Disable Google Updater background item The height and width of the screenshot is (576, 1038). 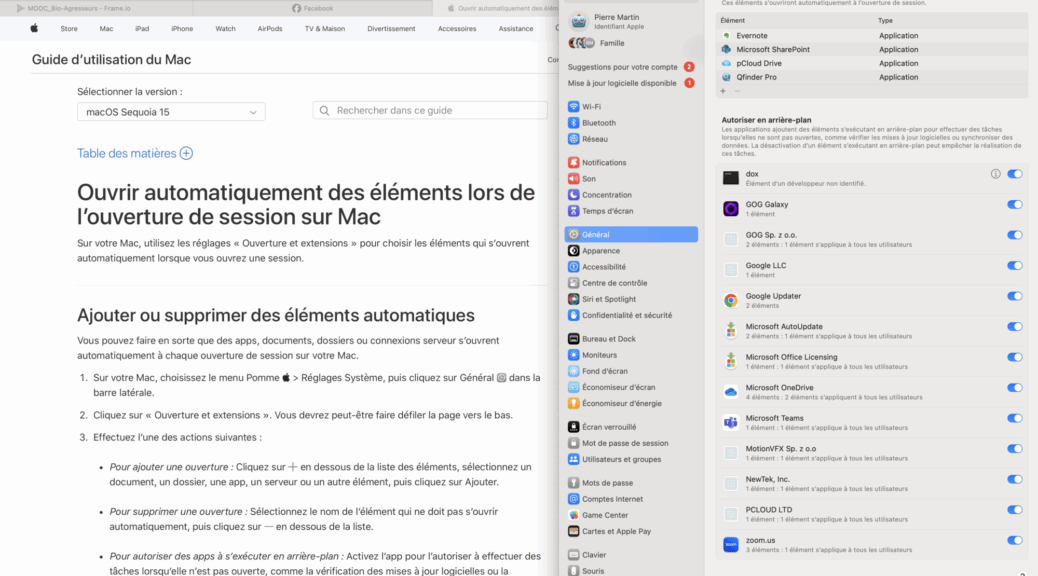1015,296
